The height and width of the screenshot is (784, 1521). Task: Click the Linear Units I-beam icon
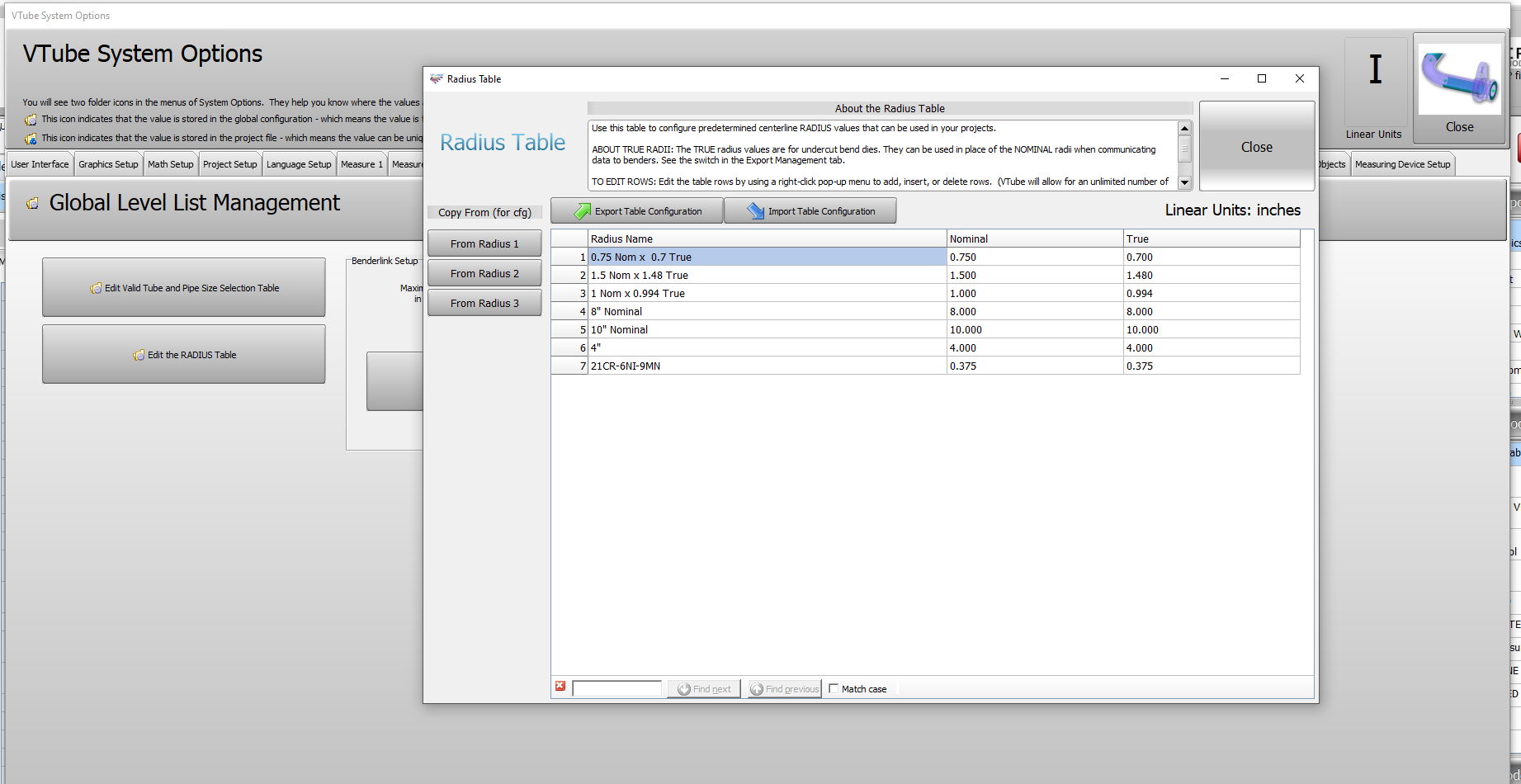click(1376, 70)
